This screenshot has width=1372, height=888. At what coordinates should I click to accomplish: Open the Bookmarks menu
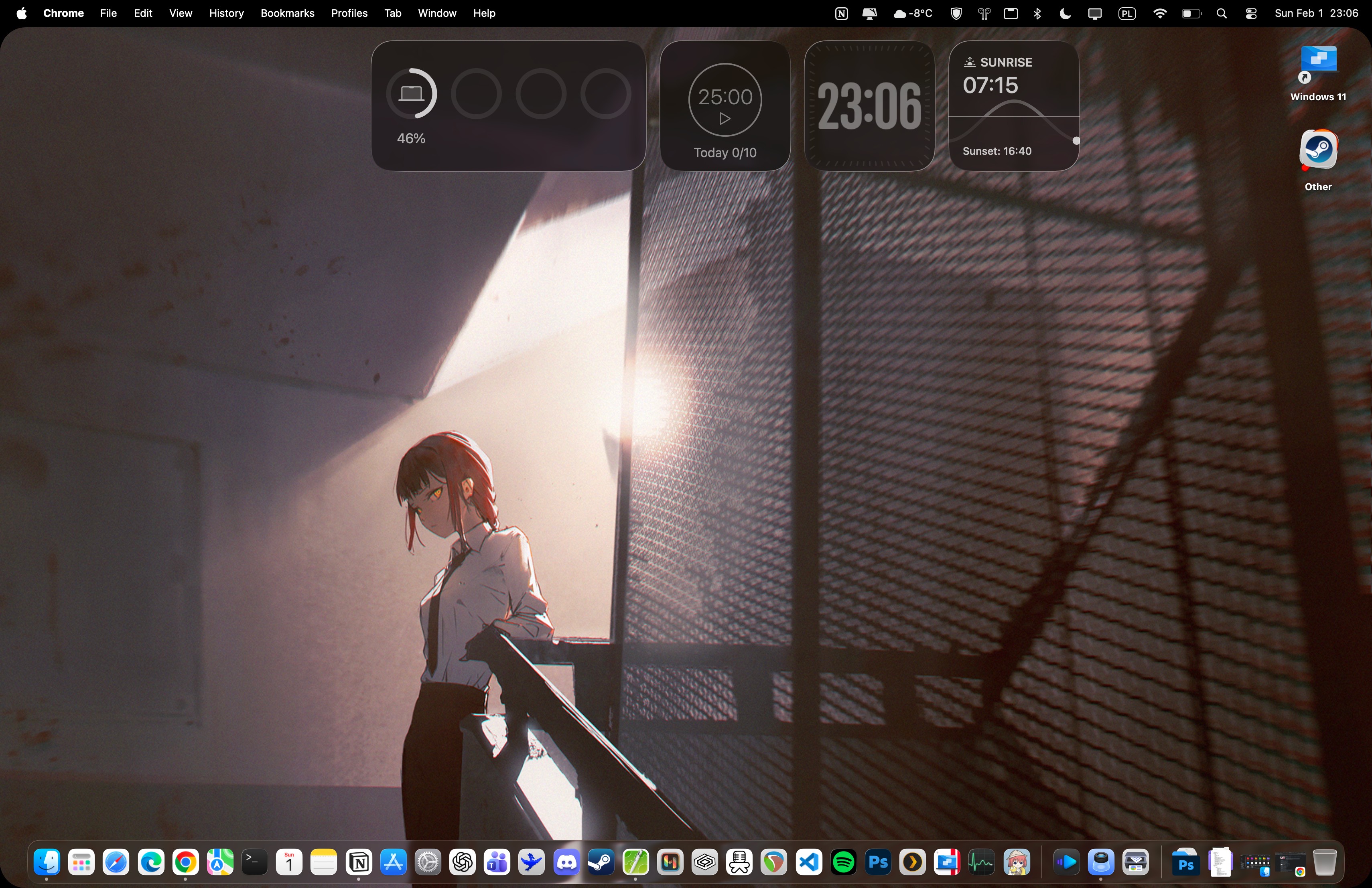click(287, 13)
